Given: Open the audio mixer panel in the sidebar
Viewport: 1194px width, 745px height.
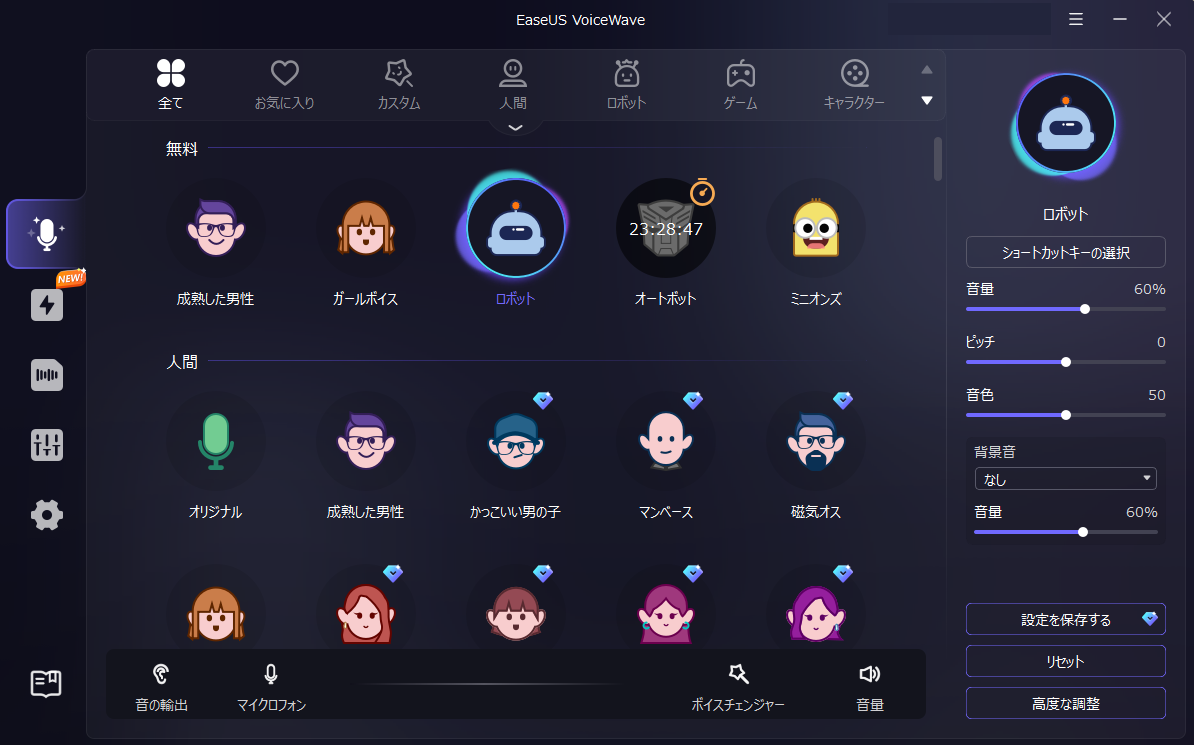Looking at the screenshot, I should point(46,445).
